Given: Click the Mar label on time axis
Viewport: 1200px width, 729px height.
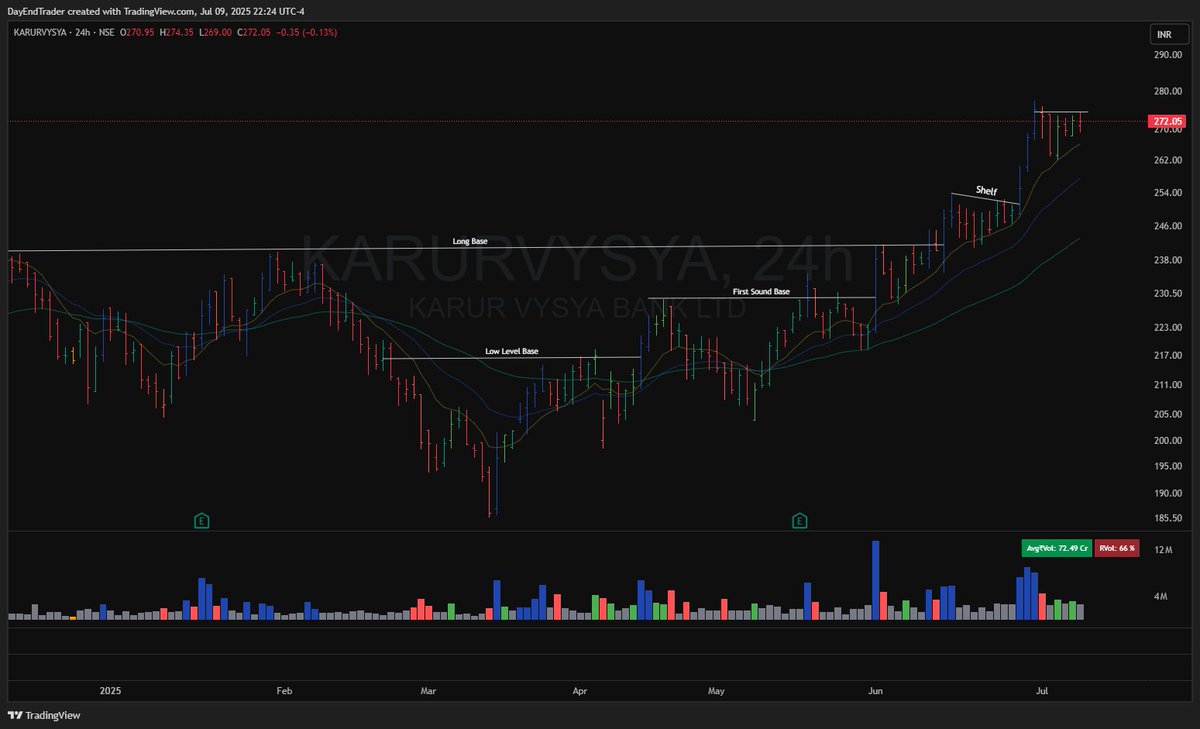Looking at the screenshot, I should point(429,691).
